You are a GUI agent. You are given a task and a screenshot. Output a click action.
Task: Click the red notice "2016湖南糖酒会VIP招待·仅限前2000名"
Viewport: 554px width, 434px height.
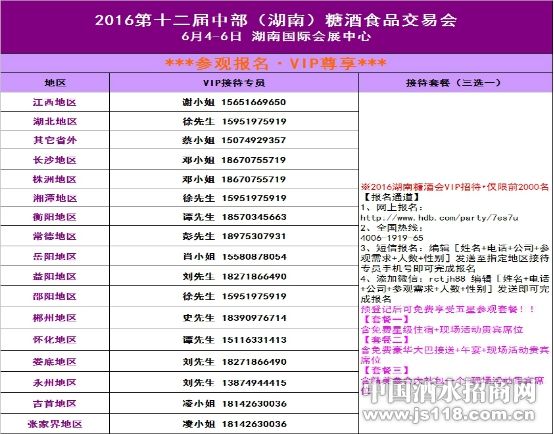[455, 187]
